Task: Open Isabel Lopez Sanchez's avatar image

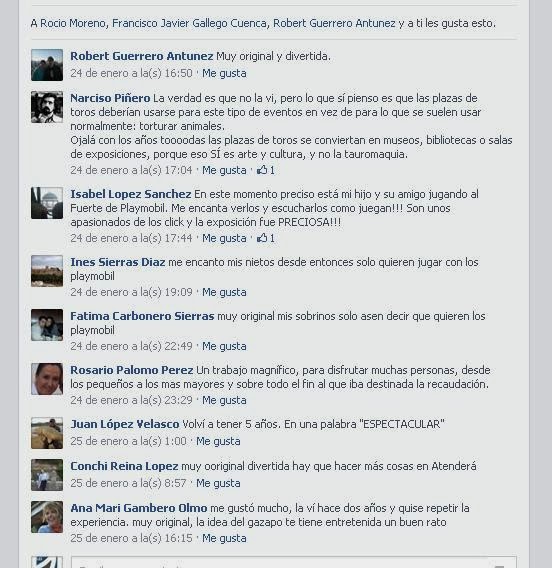Action: pyautogui.click(x=47, y=203)
